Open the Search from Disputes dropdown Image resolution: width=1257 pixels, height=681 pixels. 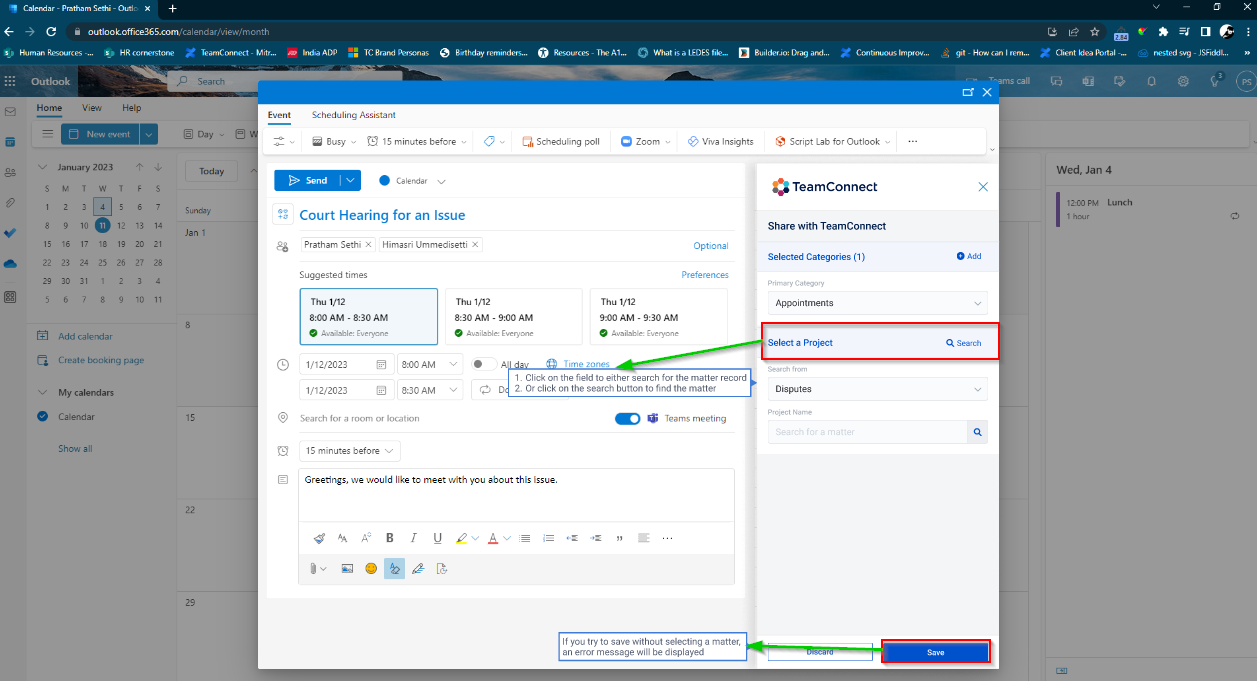pos(877,389)
